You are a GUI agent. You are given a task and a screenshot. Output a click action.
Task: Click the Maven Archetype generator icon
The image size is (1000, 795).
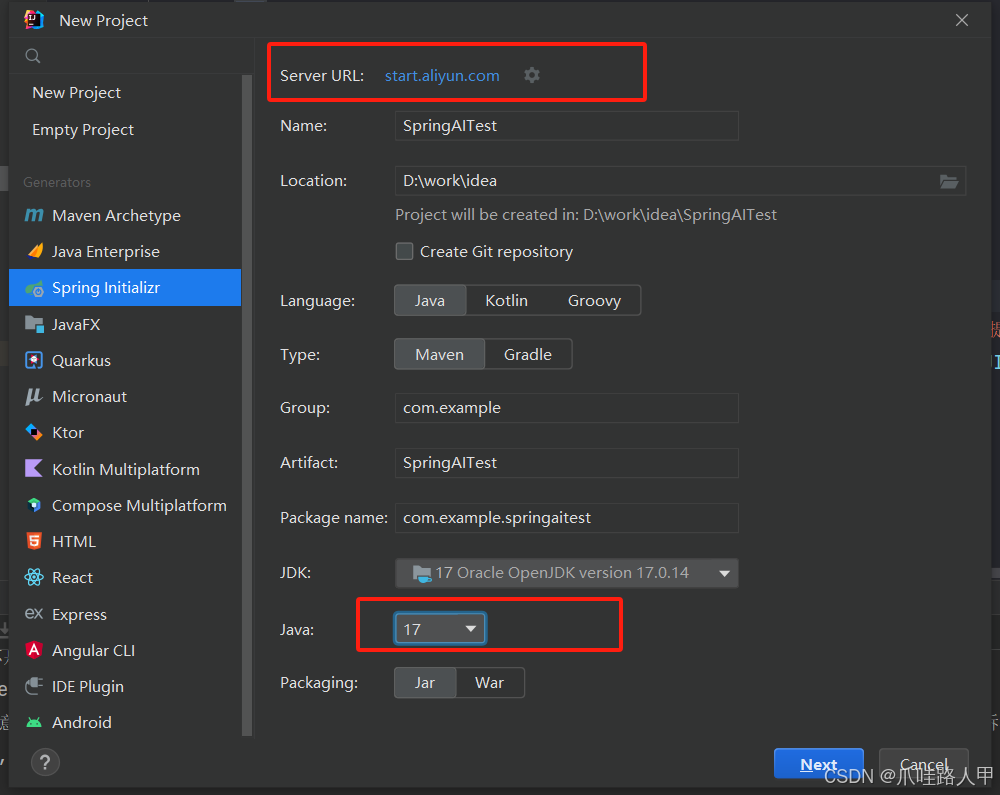click(x=34, y=215)
